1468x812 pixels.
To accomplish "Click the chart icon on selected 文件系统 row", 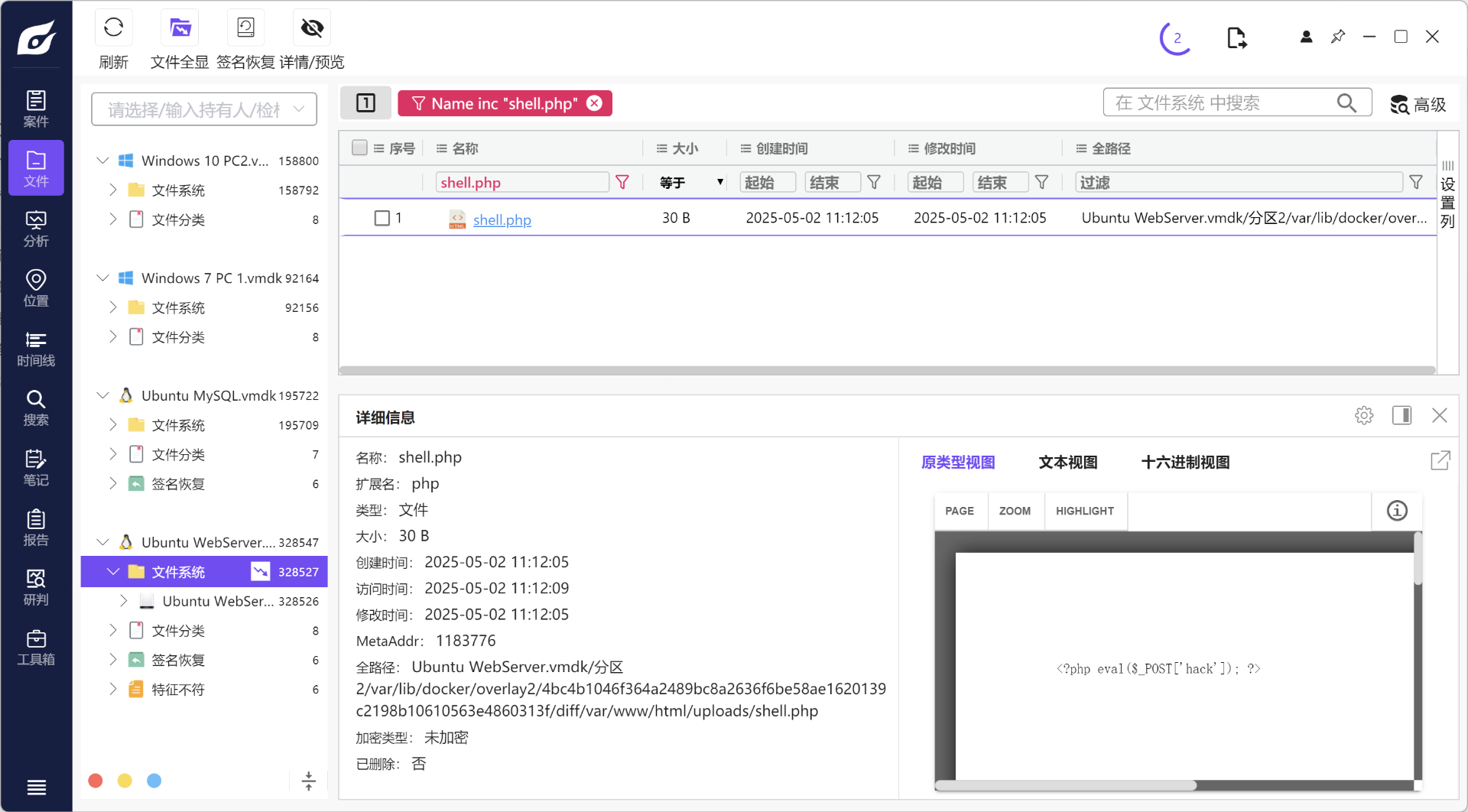I will [261, 571].
